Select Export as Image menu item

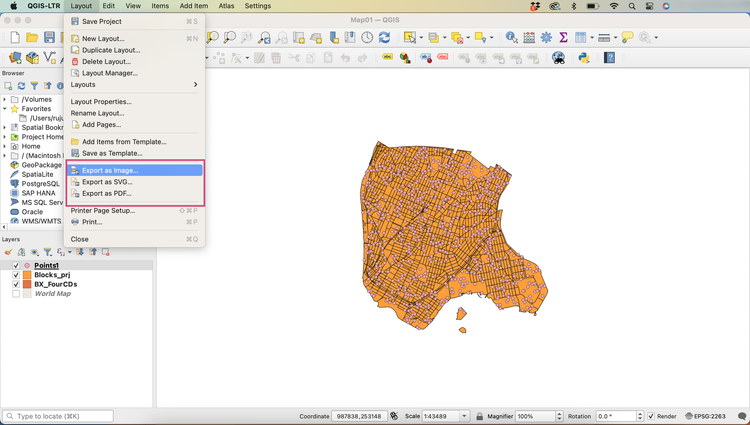(110, 171)
